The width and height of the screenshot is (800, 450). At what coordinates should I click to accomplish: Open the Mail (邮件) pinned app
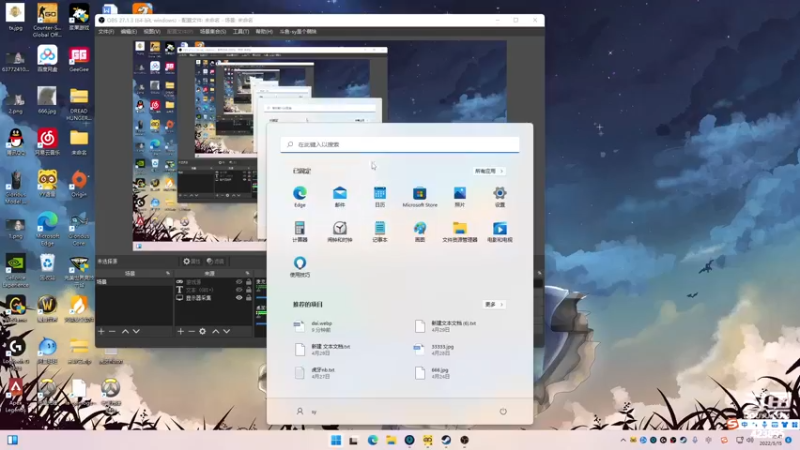click(340, 196)
